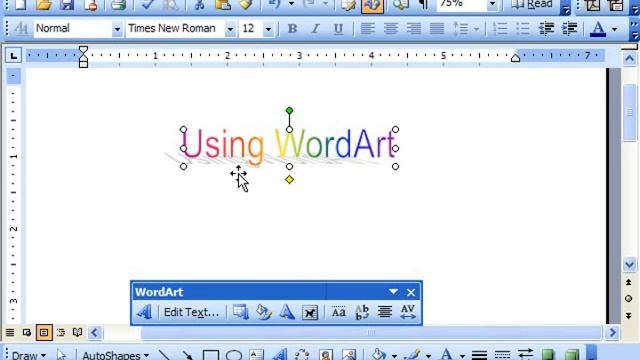Toggle WordArt Same Letter Heights
Screen dimensions: 640x360
338,312
